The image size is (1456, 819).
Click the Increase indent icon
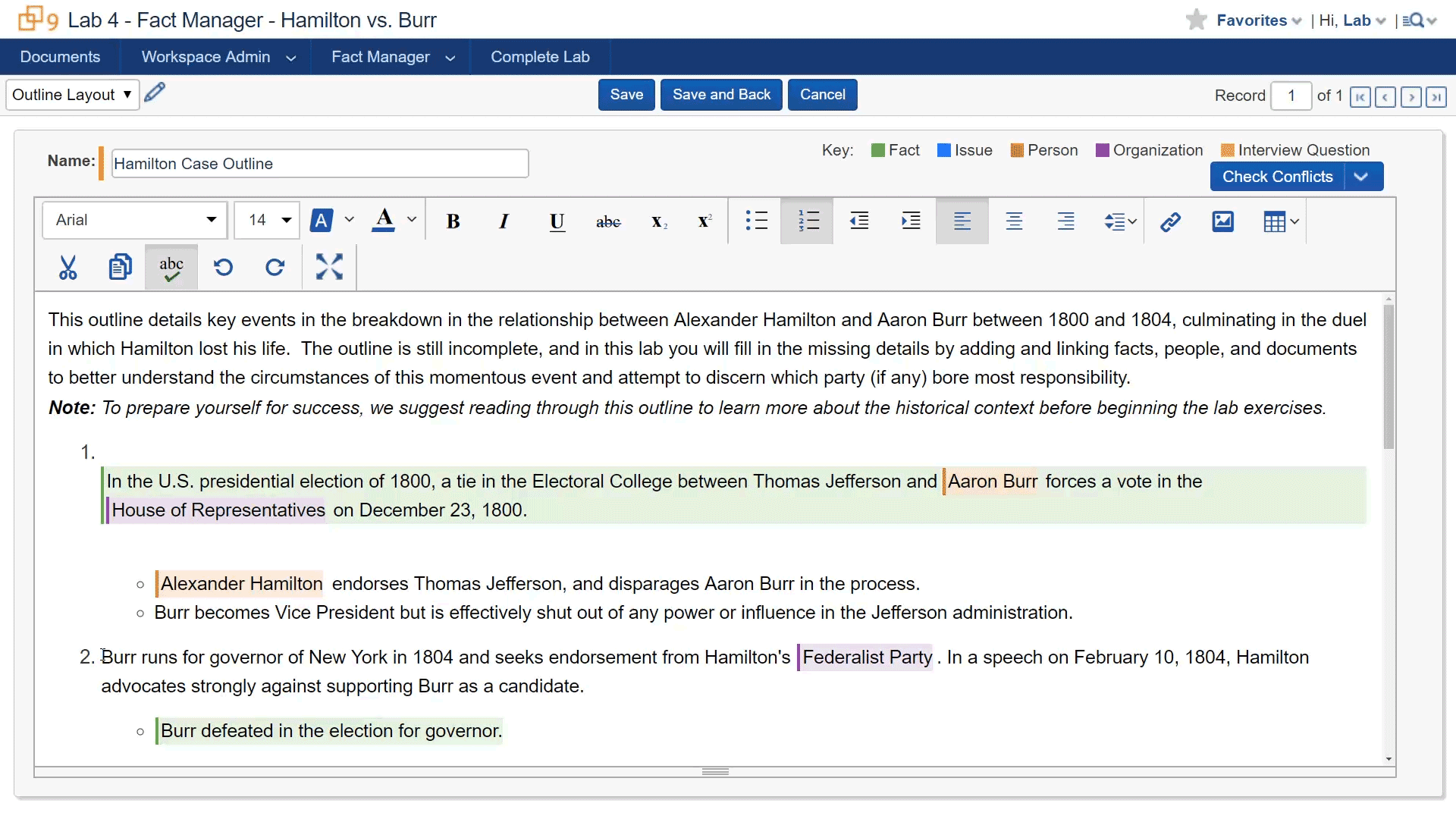[910, 221]
